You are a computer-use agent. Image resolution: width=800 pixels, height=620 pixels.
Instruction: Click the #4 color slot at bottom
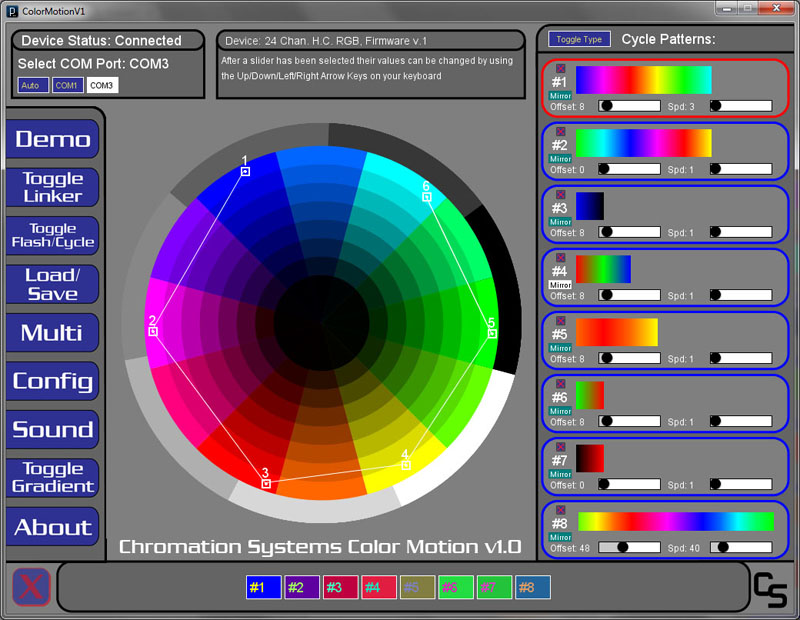(x=379, y=587)
